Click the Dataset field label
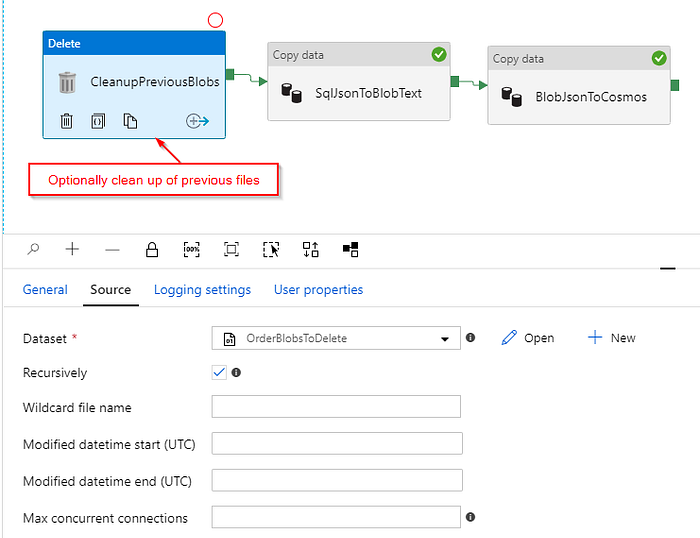The width and height of the screenshot is (700, 538). click(x=45, y=338)
